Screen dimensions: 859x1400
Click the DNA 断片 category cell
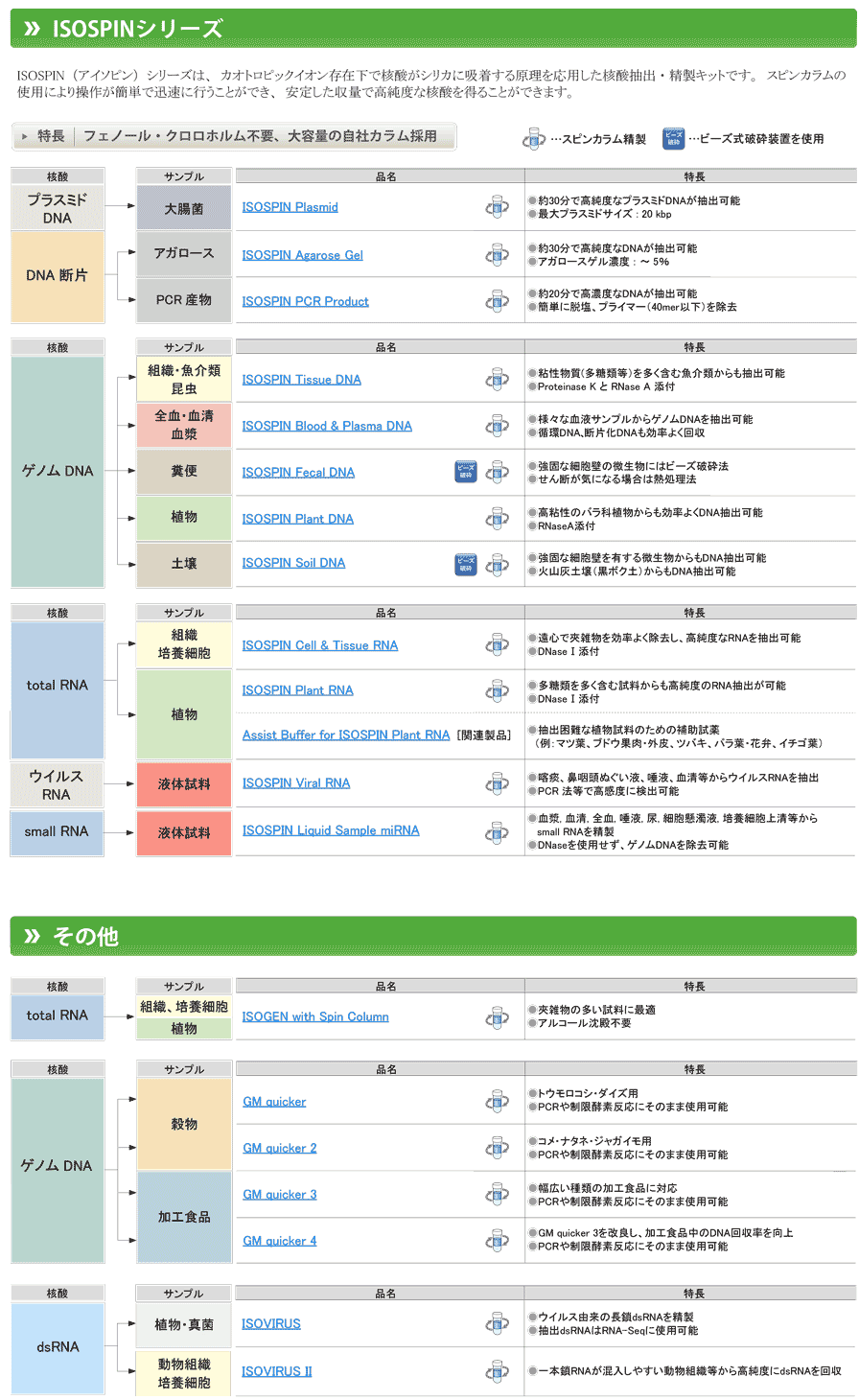click(58, 276)
